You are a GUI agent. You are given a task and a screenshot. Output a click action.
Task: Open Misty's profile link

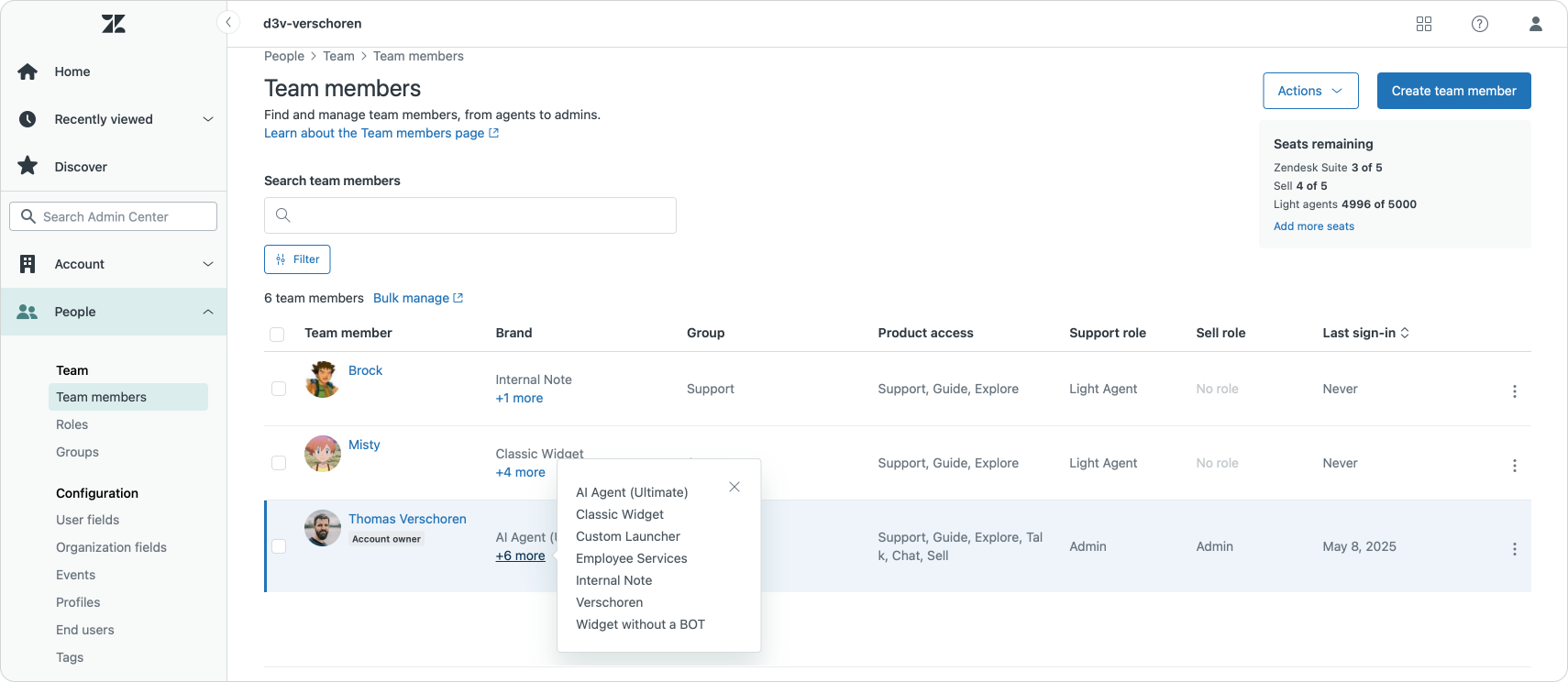pyautogui.click(x=364, y=445)
